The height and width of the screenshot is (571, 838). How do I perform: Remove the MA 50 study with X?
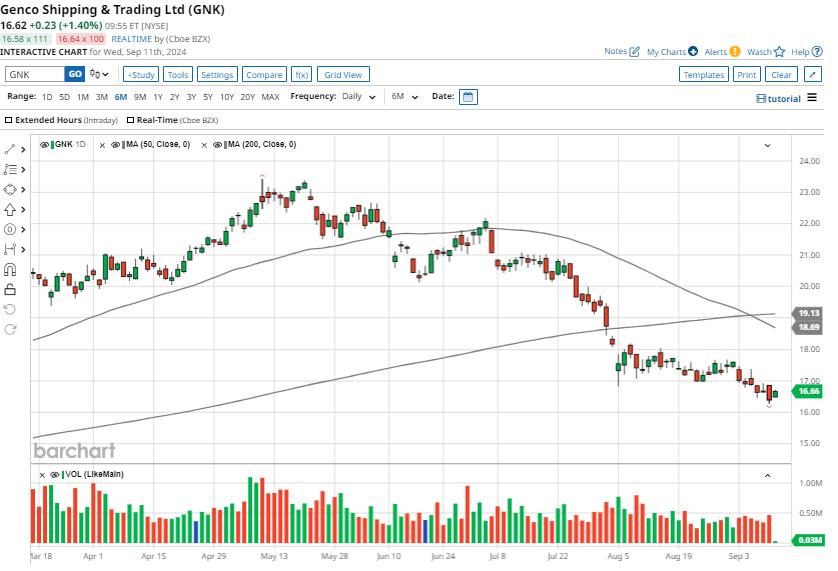(x=102, y=145)
